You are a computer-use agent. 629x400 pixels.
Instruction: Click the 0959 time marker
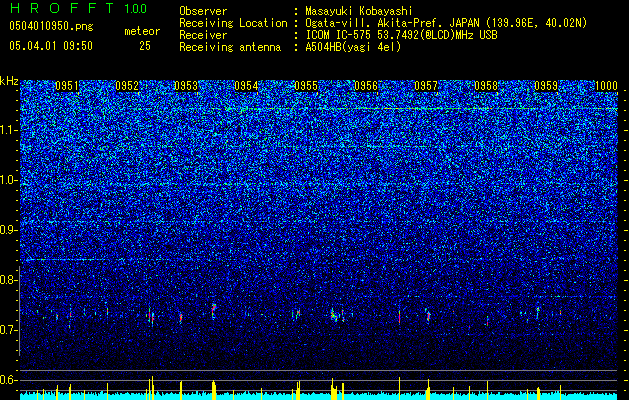coord(546,86)
